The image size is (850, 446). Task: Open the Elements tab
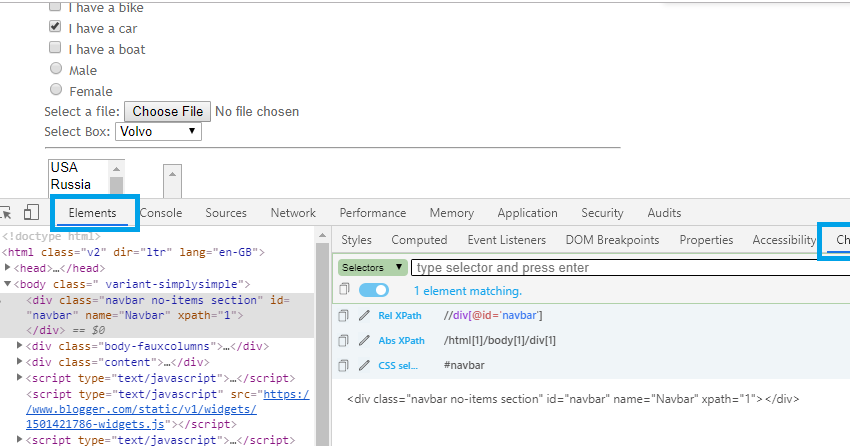(x=92, y=213)
